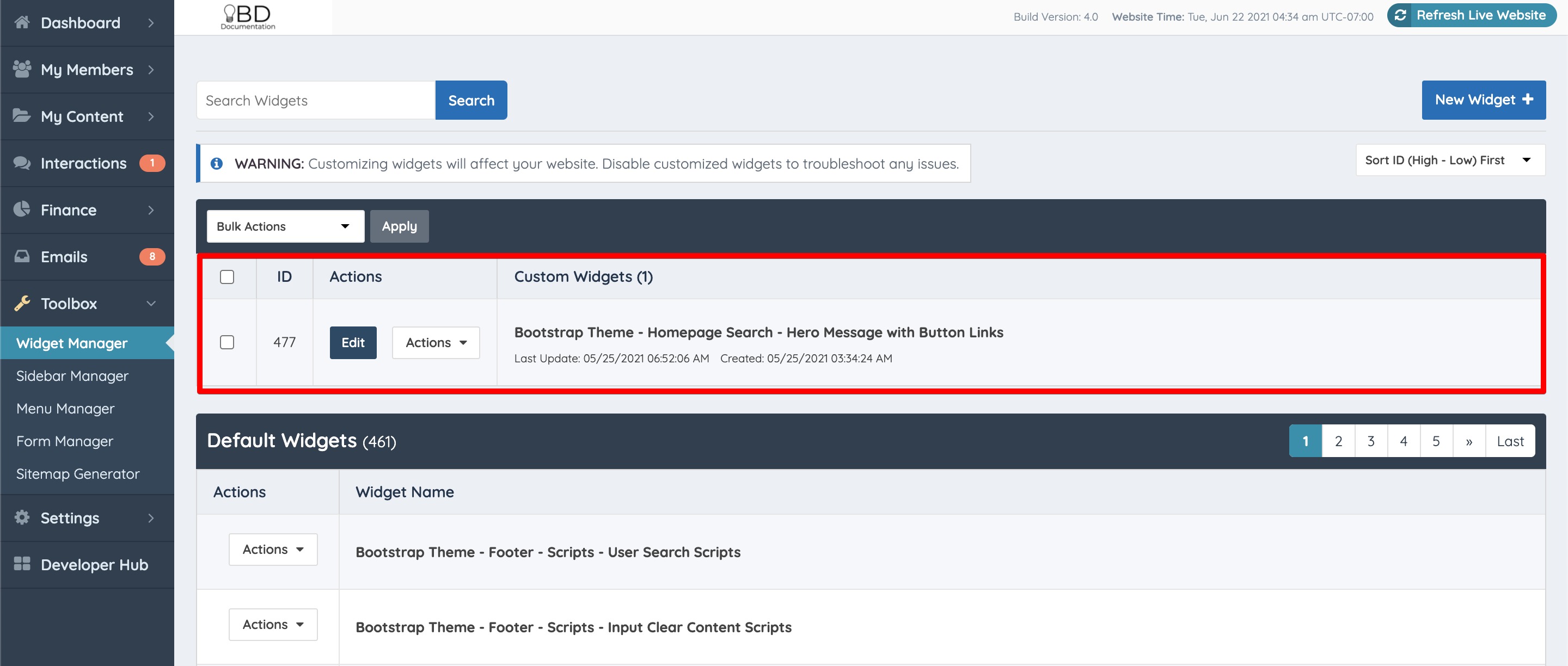Click the My Content folder icon
This screenshot has width=1568, height=666.
coord(22,115)
